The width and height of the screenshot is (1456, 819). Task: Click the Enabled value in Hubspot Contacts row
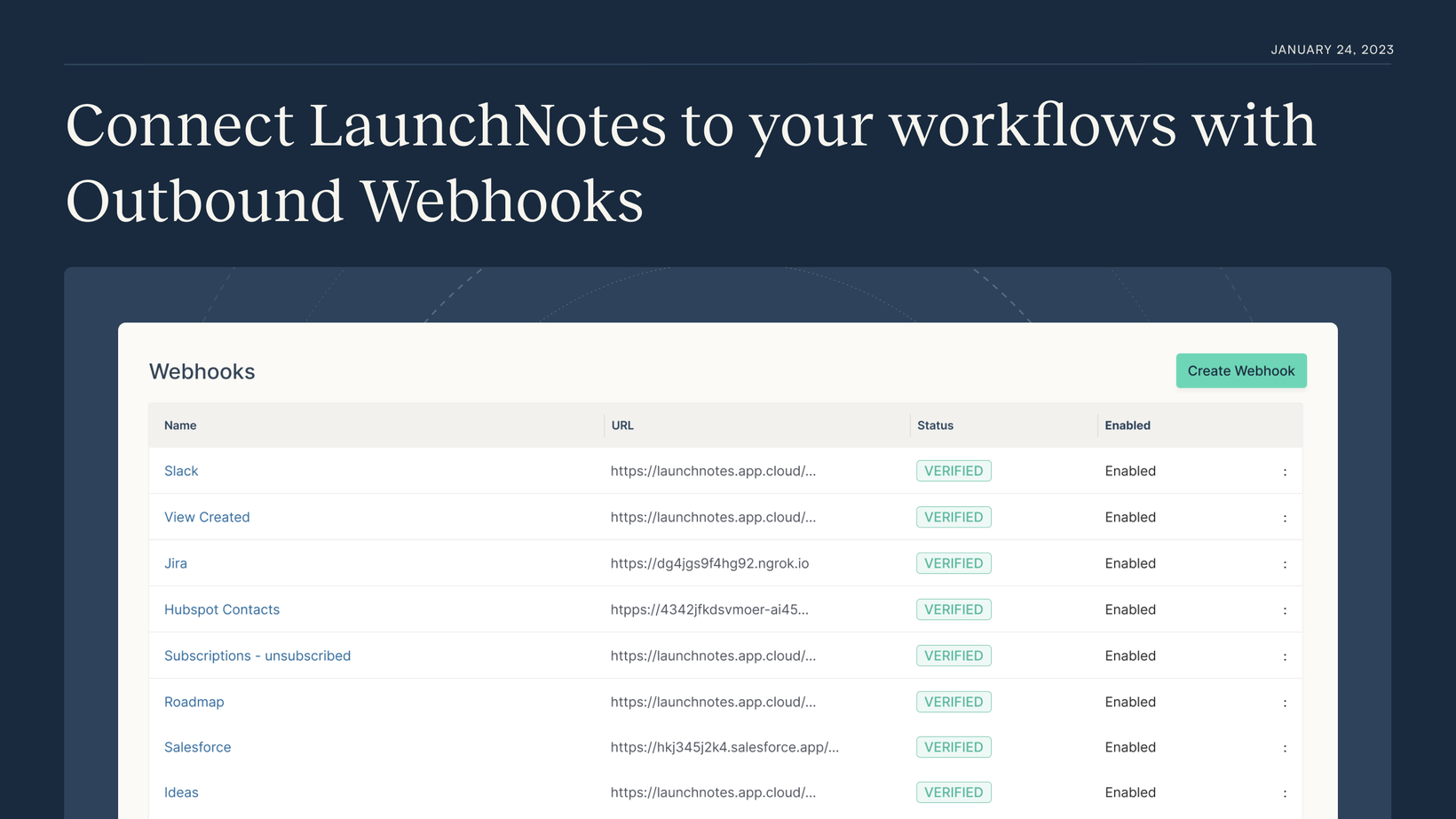click(x=1130, y=609)
